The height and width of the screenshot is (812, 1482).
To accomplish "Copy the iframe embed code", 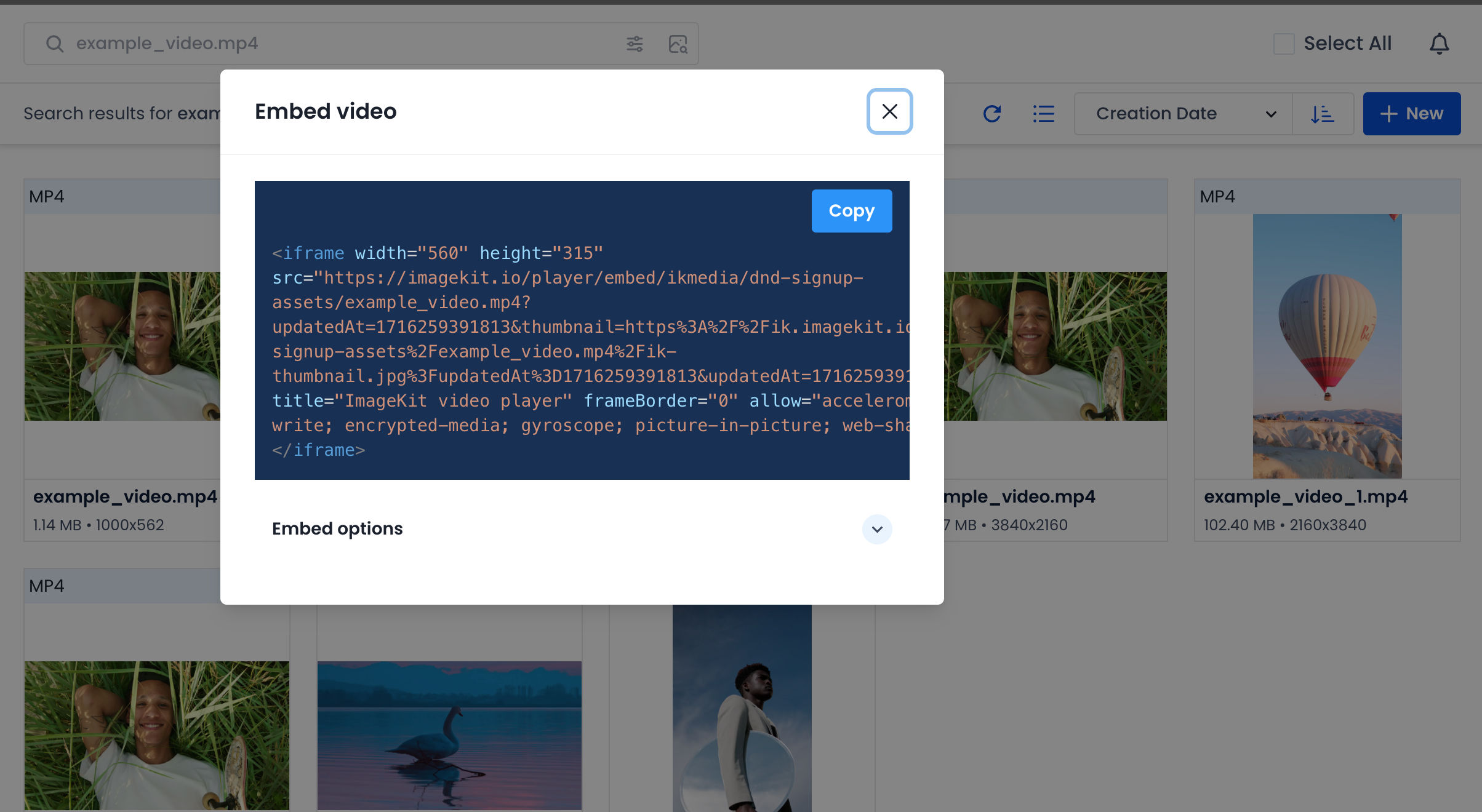I will point(851,211).
